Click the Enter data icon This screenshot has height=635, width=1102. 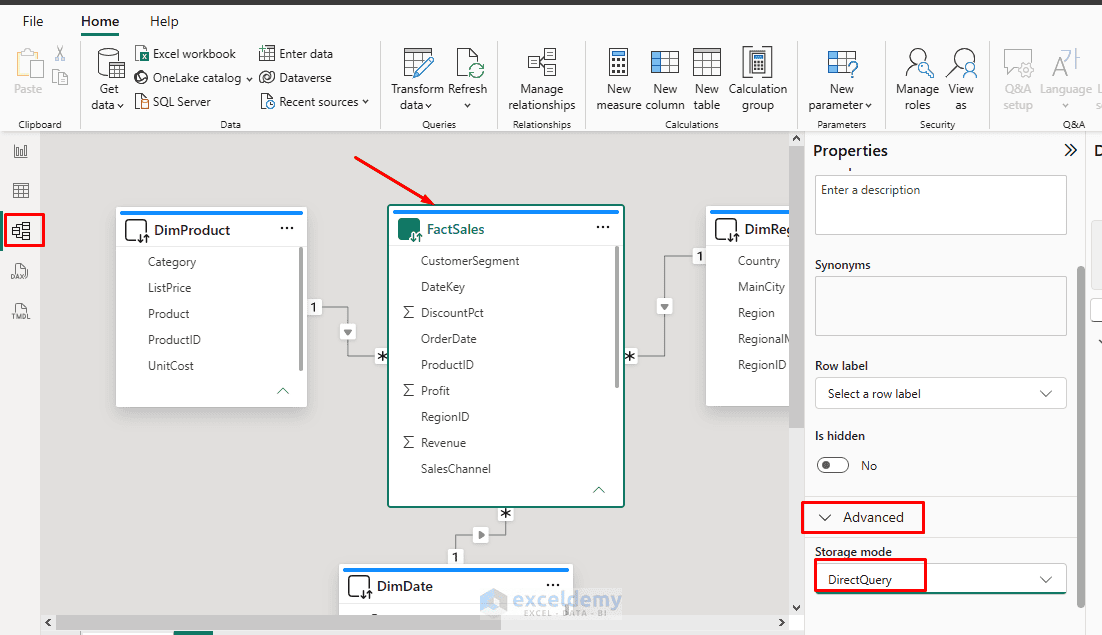point(266,53)
